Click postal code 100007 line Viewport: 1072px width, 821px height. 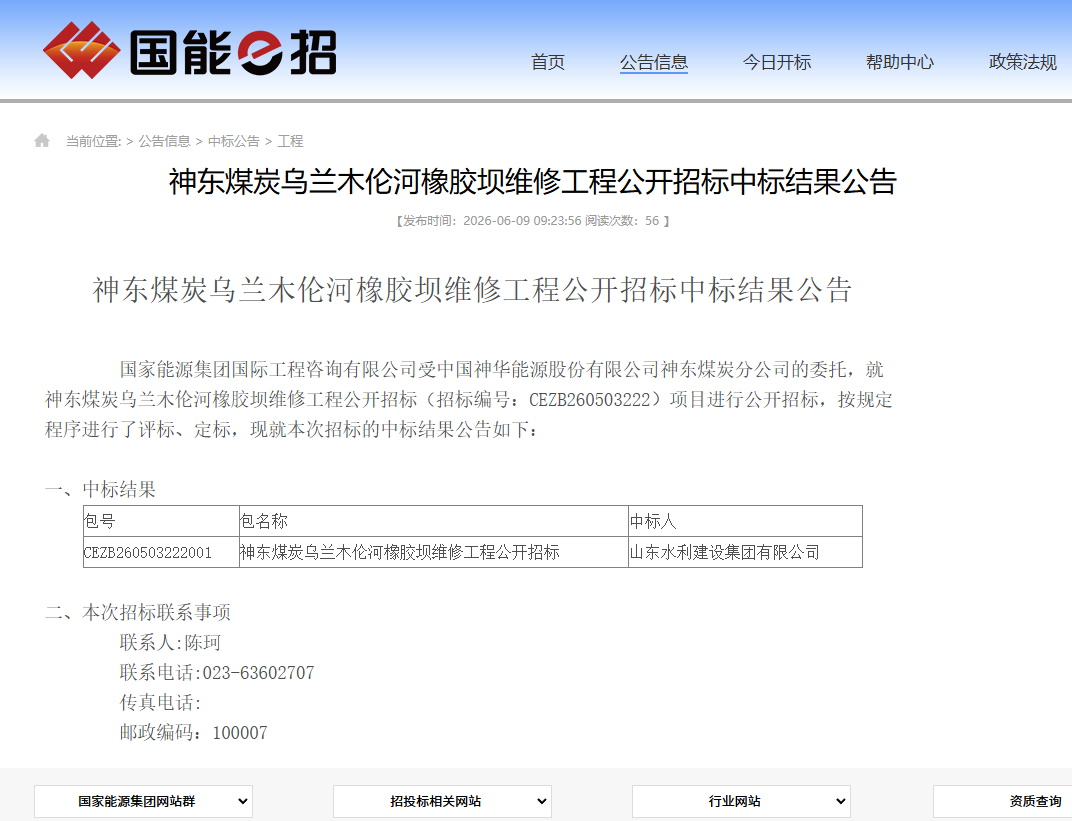(193, 733)
